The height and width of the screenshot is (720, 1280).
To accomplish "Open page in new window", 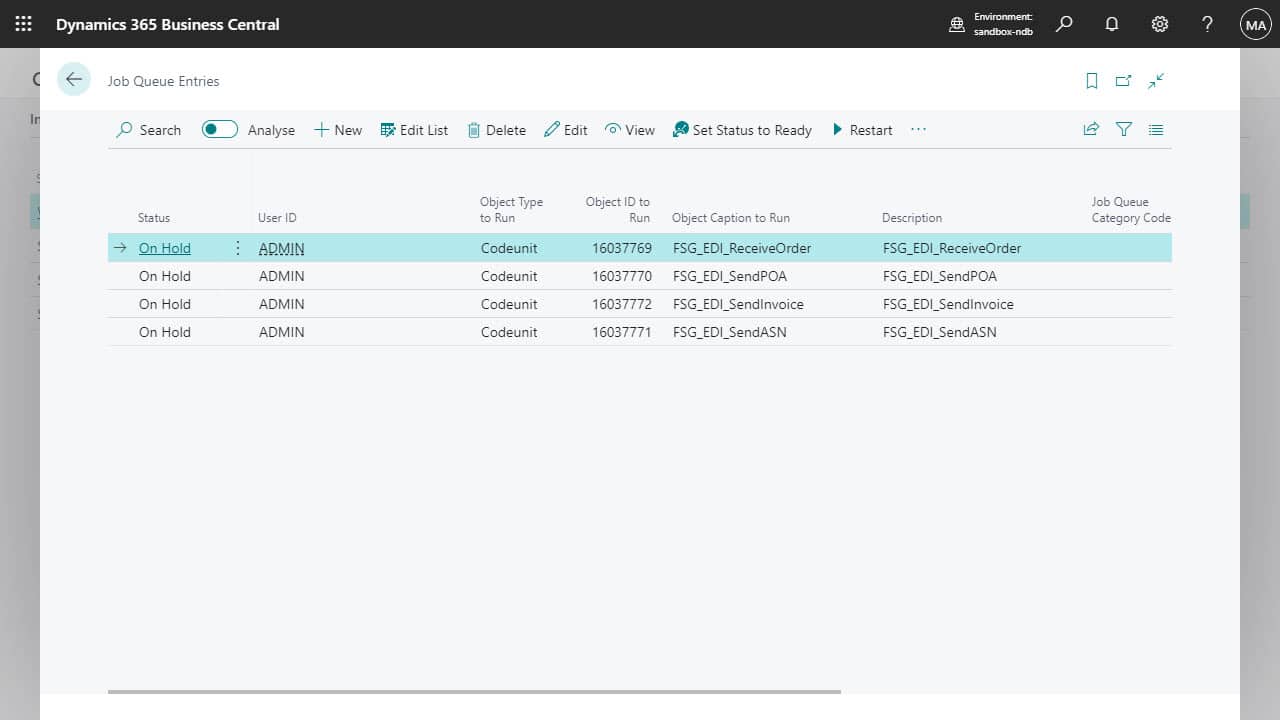I will 1124,81.
